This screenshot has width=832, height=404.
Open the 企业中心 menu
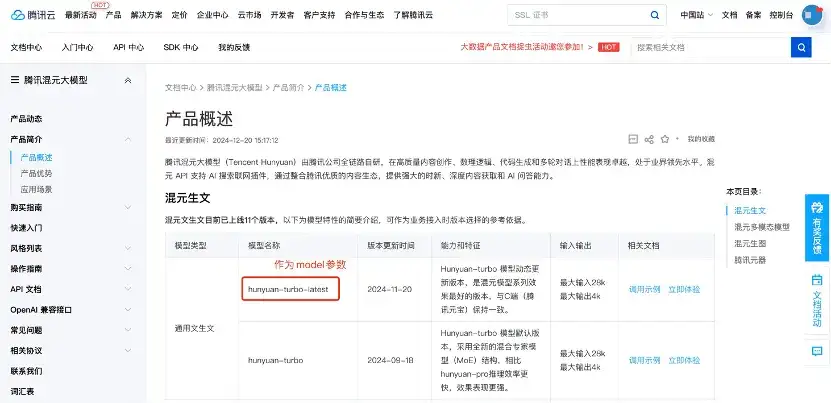[x=212, y=15]
